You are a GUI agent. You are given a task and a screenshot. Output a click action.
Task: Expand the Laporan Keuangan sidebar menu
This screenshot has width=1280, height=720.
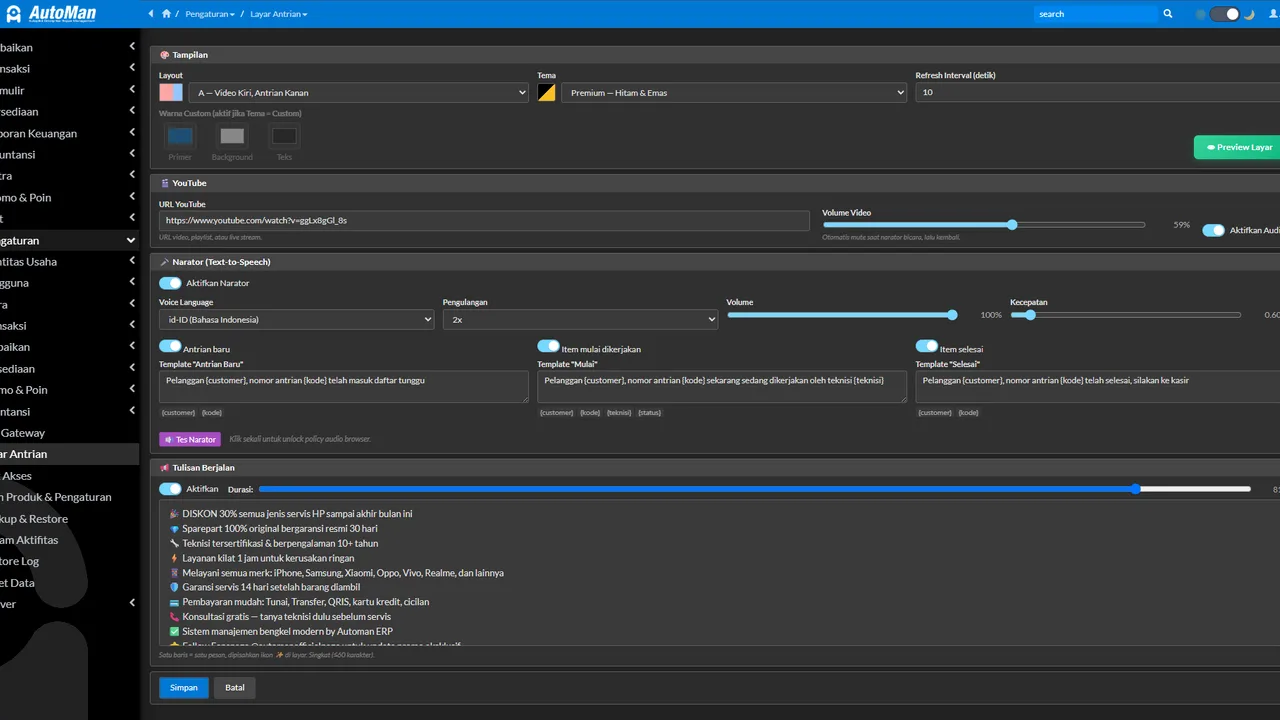click(x=68, y=133)
